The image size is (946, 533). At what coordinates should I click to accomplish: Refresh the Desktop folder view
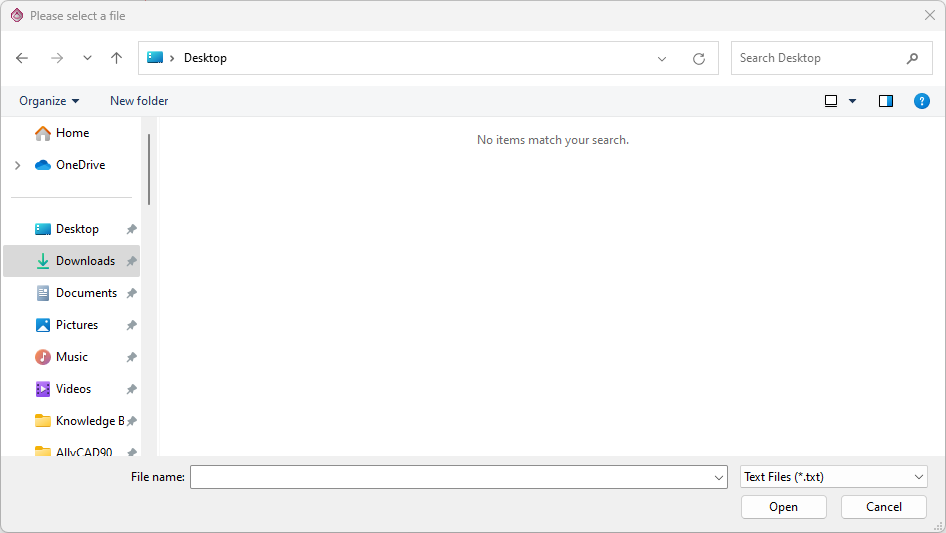699,58
